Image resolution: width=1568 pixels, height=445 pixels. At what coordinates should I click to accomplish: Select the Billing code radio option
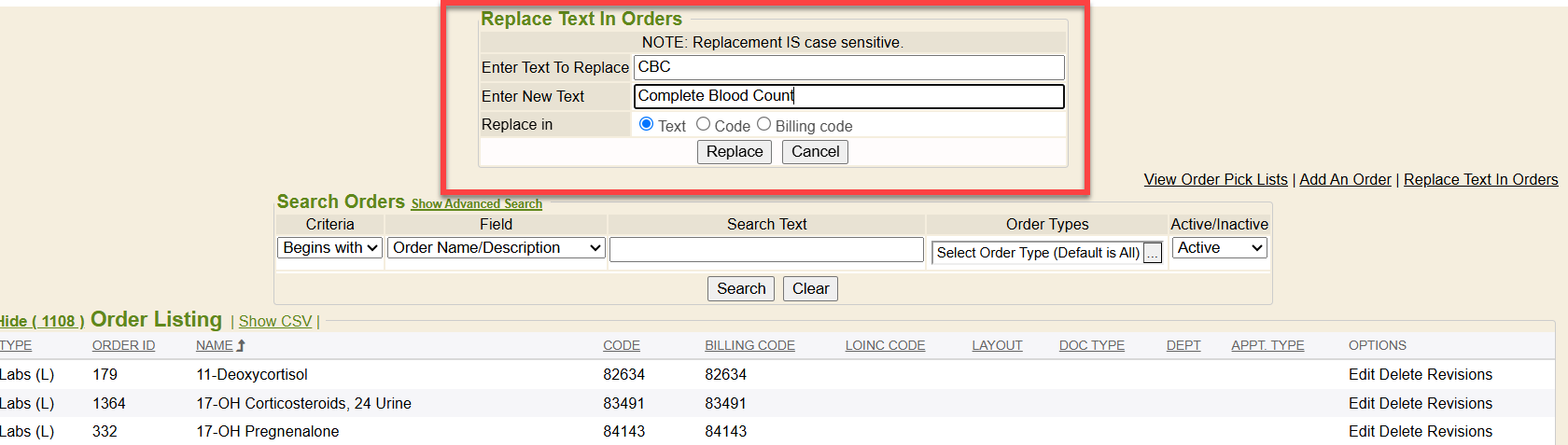click(764, 124)
